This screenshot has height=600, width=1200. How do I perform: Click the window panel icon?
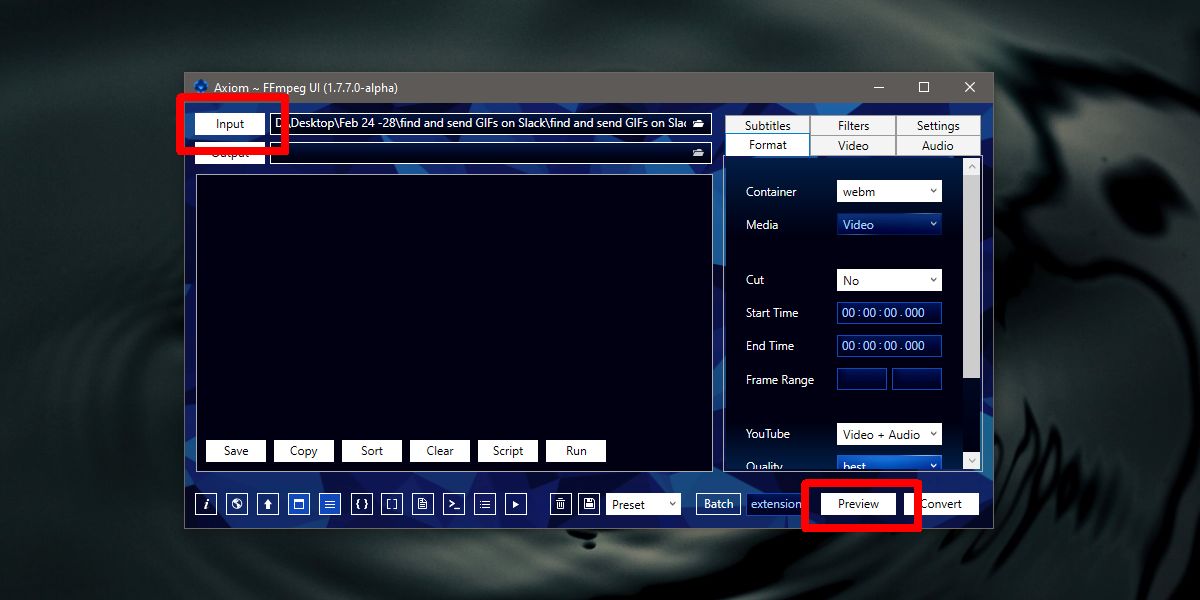pos(299,504)
